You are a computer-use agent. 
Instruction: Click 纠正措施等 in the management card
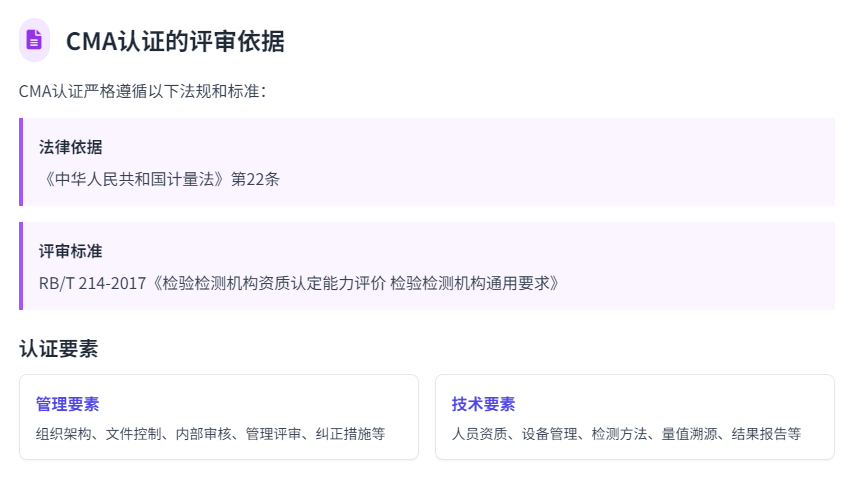(350, 434)
